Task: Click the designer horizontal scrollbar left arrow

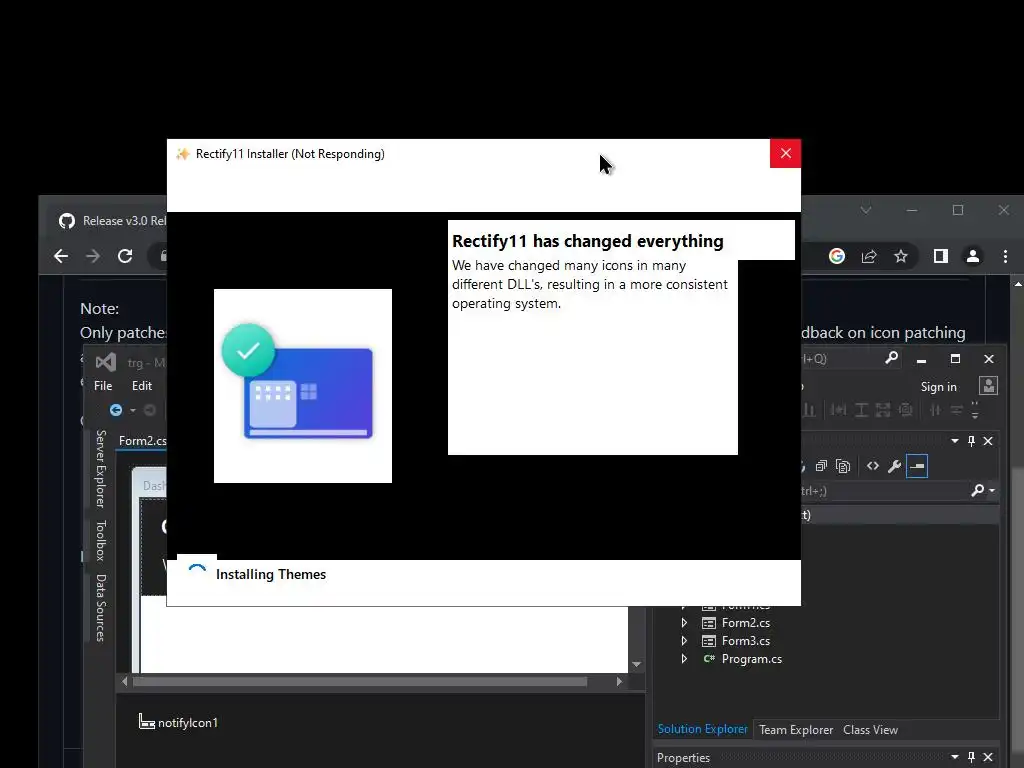Action: (124, 681)
